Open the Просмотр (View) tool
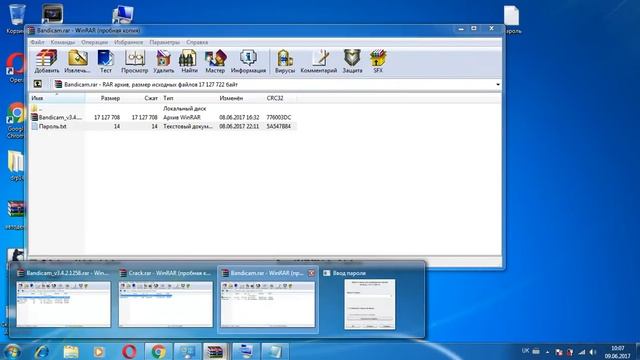Viewport: 640px width, 360px height. (x=134, y=62)
